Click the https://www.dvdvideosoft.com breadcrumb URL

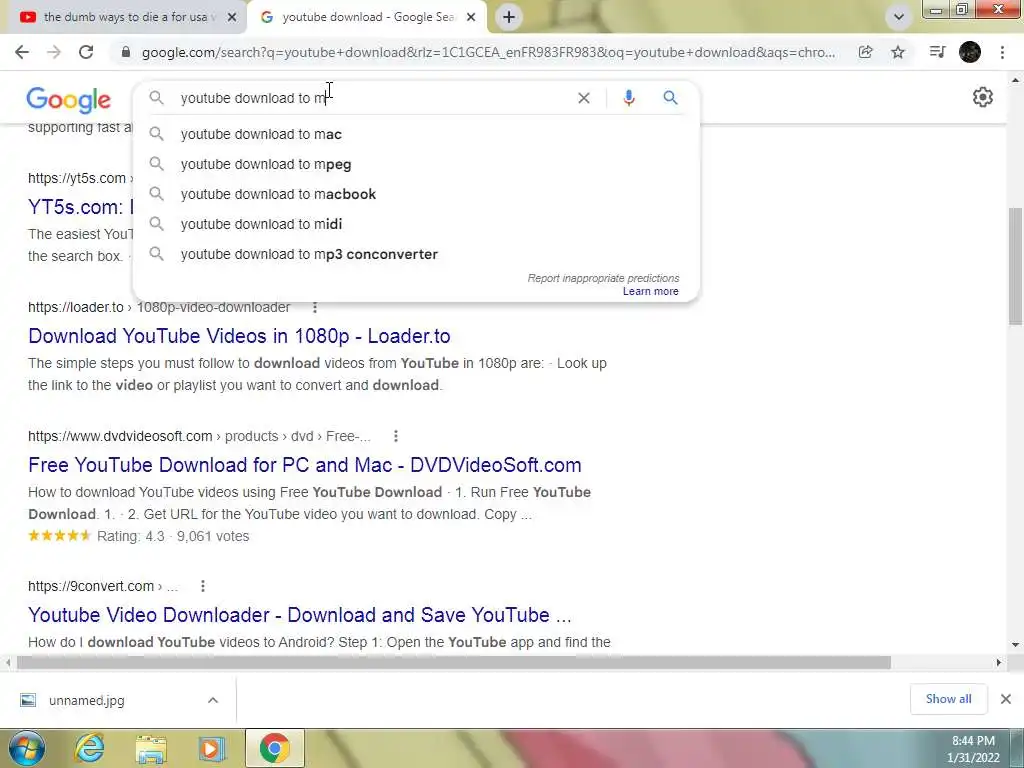[120, 436]
